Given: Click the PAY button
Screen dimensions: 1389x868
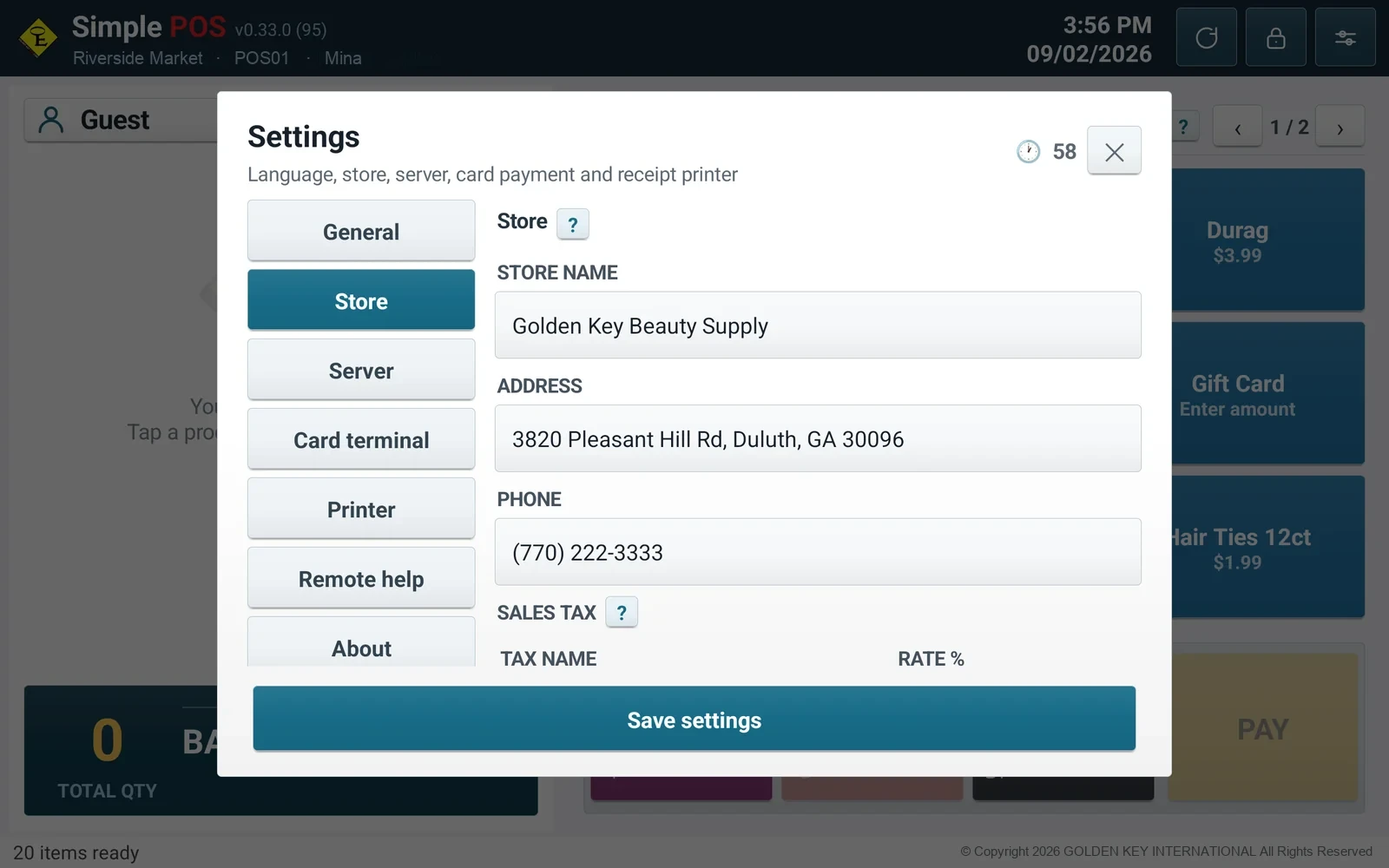Looking at the screenshot, I should [x=1263, y=728].
